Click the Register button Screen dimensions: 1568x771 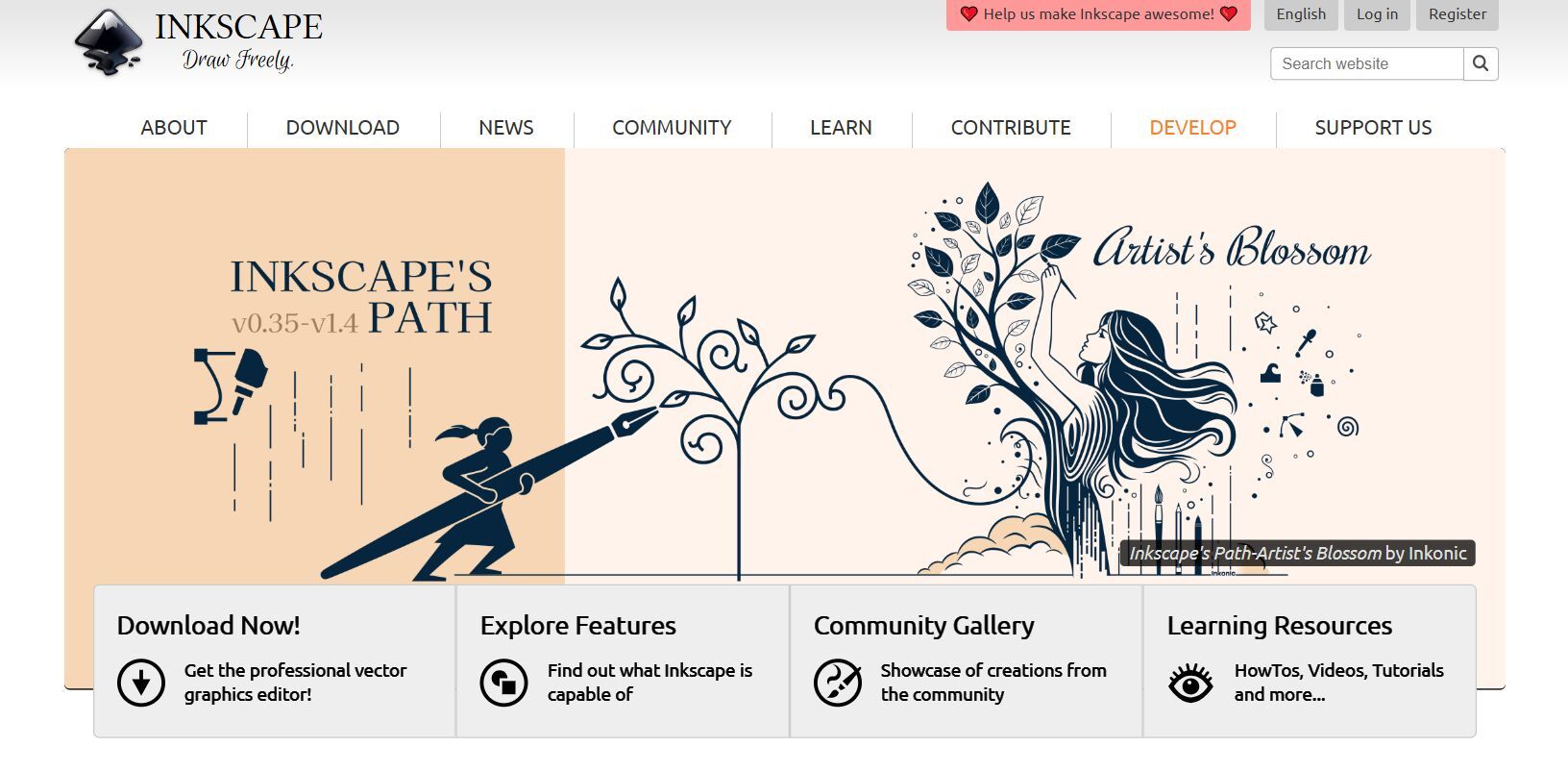click(1457, 14)
